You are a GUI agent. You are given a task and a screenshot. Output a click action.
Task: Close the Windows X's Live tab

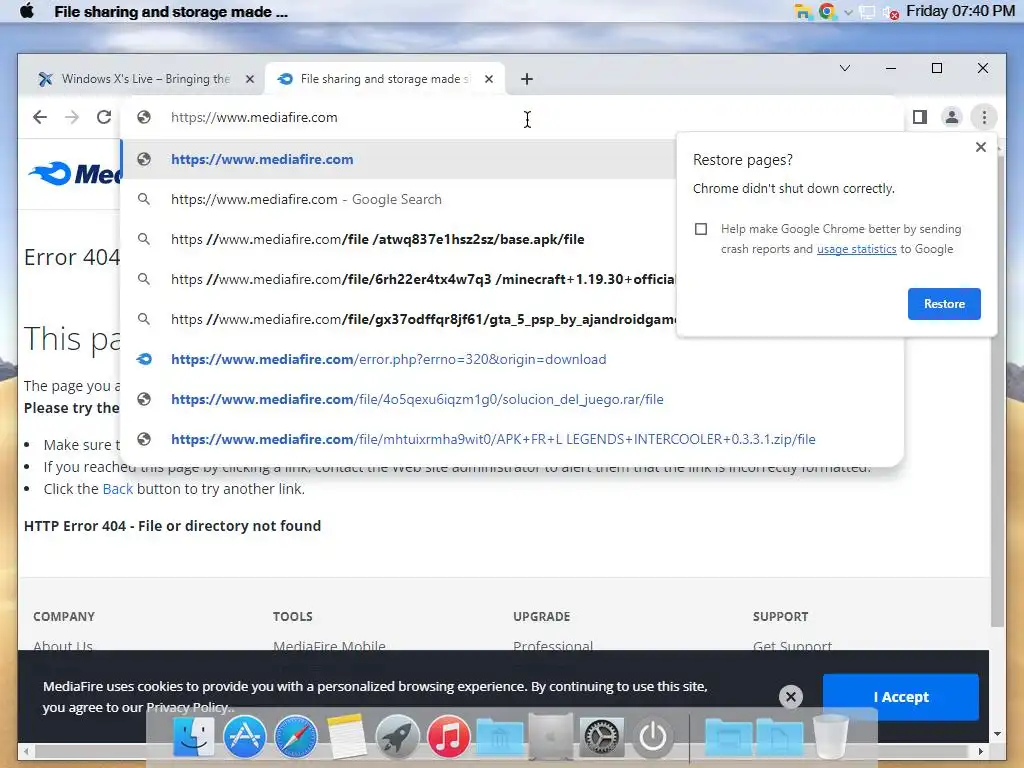pyautogui.click(x=249, y=79)
